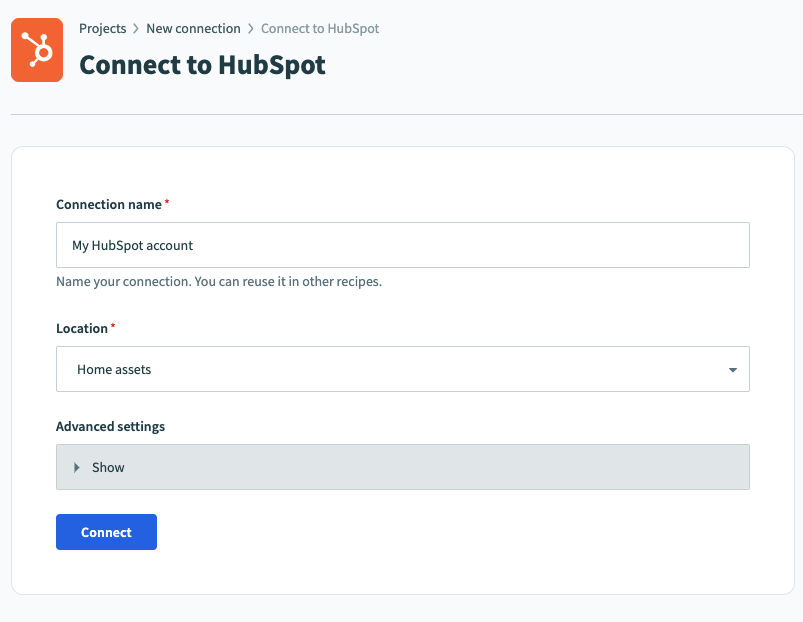The height and width of the screenshot is (622, 803).
Task: Expand Advanced settings Show section
Action: (403, 467)
